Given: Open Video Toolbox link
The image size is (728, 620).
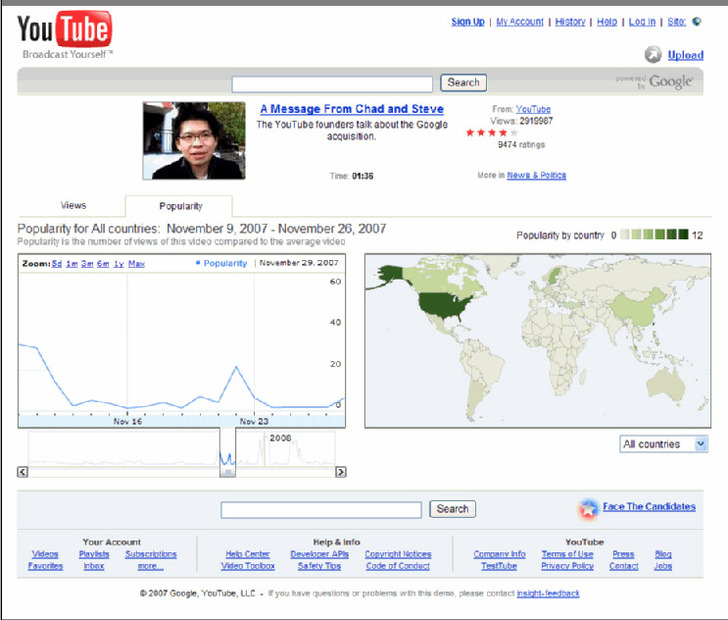Looking at the screenshot, I should (x=247, y=566).
